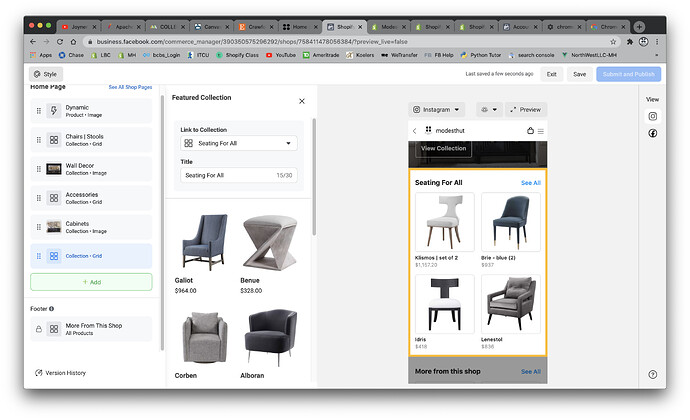Click the Idris chair product in preview
This screenshot has height=420, width=690.
click(444, 304)
